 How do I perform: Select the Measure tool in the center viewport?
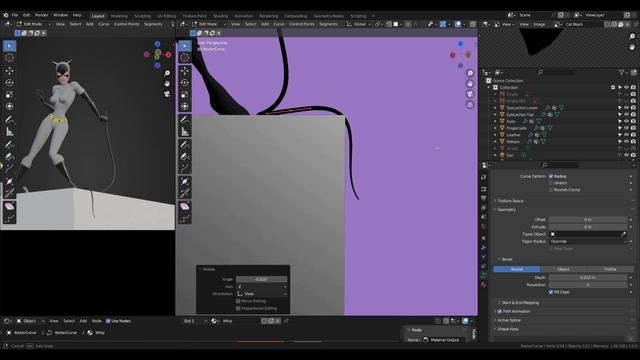coord(184,131)
